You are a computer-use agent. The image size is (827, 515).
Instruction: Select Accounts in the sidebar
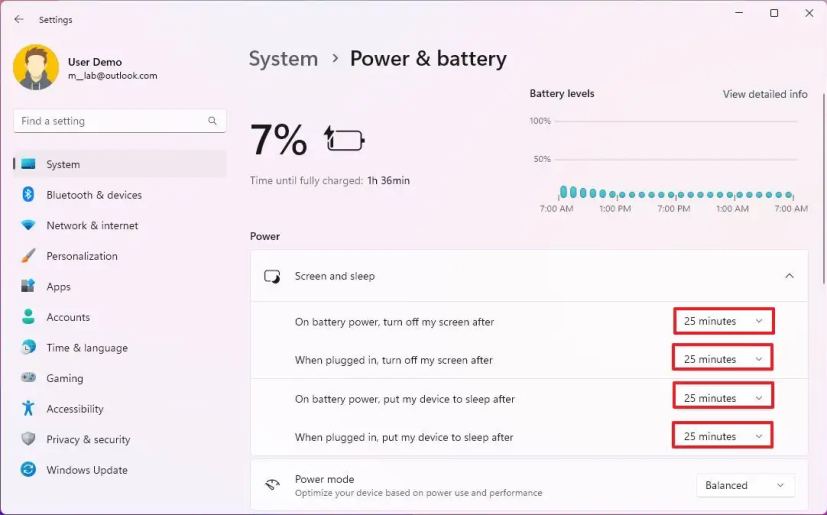click(68, 317)
